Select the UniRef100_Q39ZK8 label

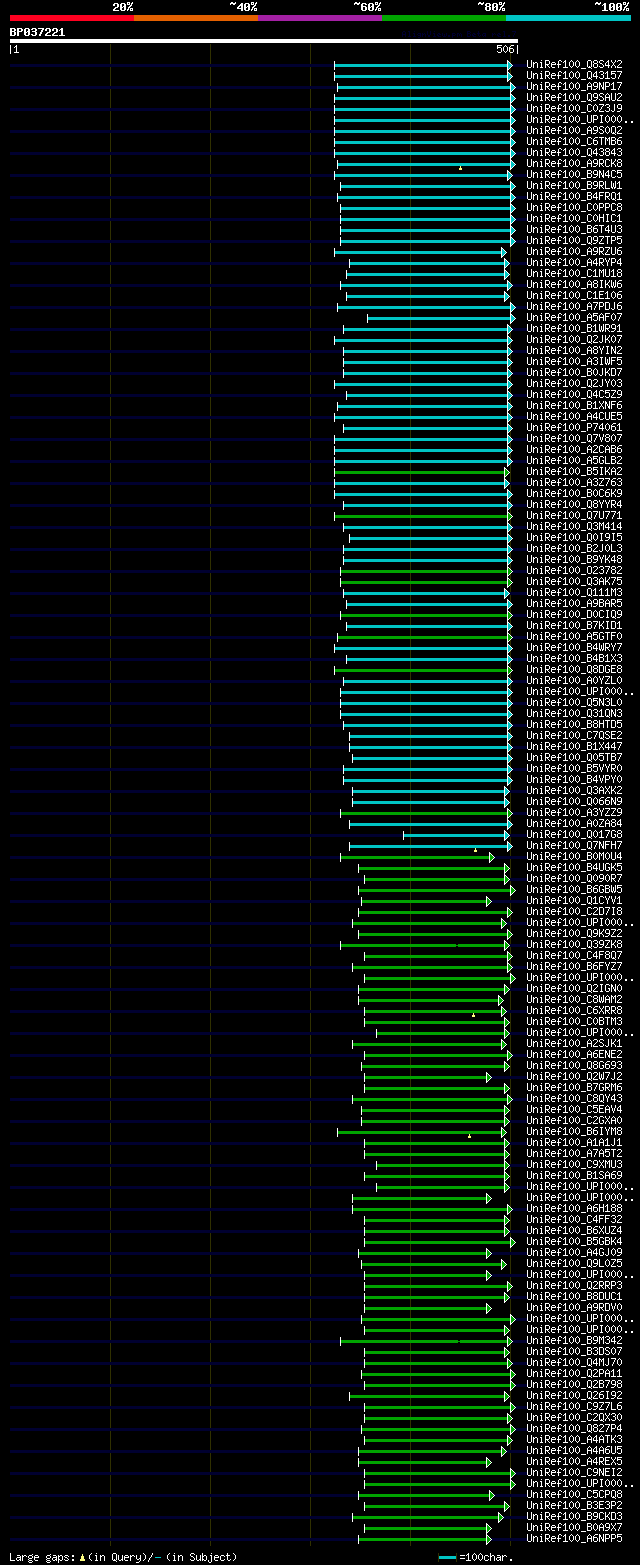[574, 944]
